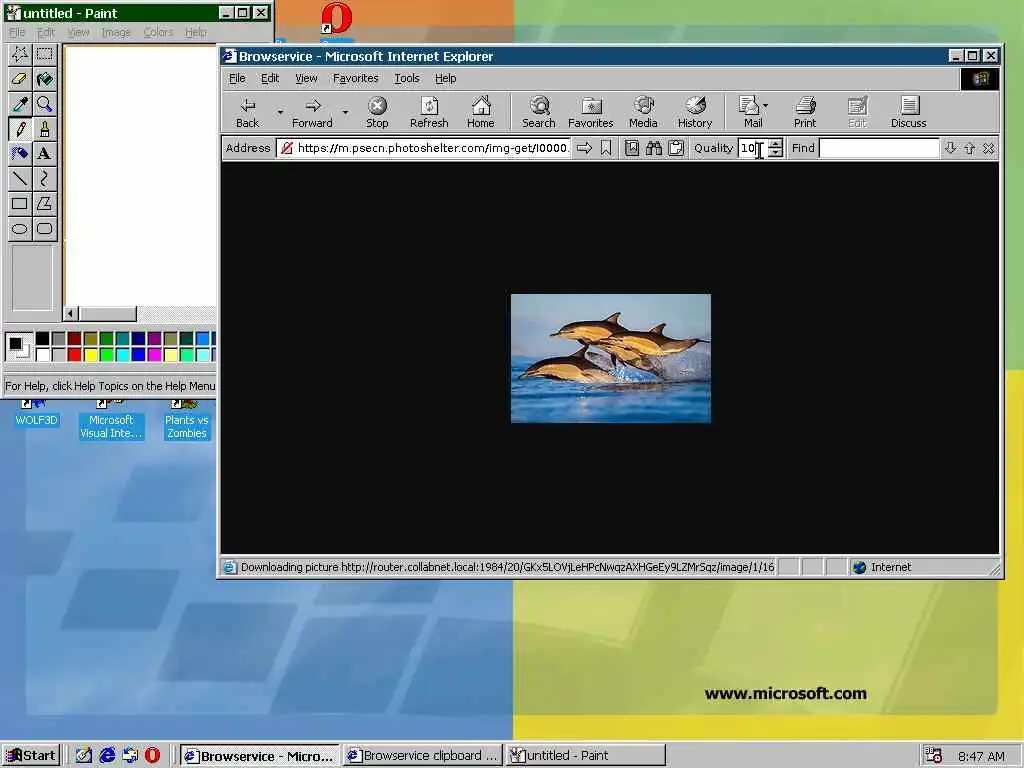Click the Start button on the taskbar
This screenshot has height=768, width=1024.
coord(31,756)
